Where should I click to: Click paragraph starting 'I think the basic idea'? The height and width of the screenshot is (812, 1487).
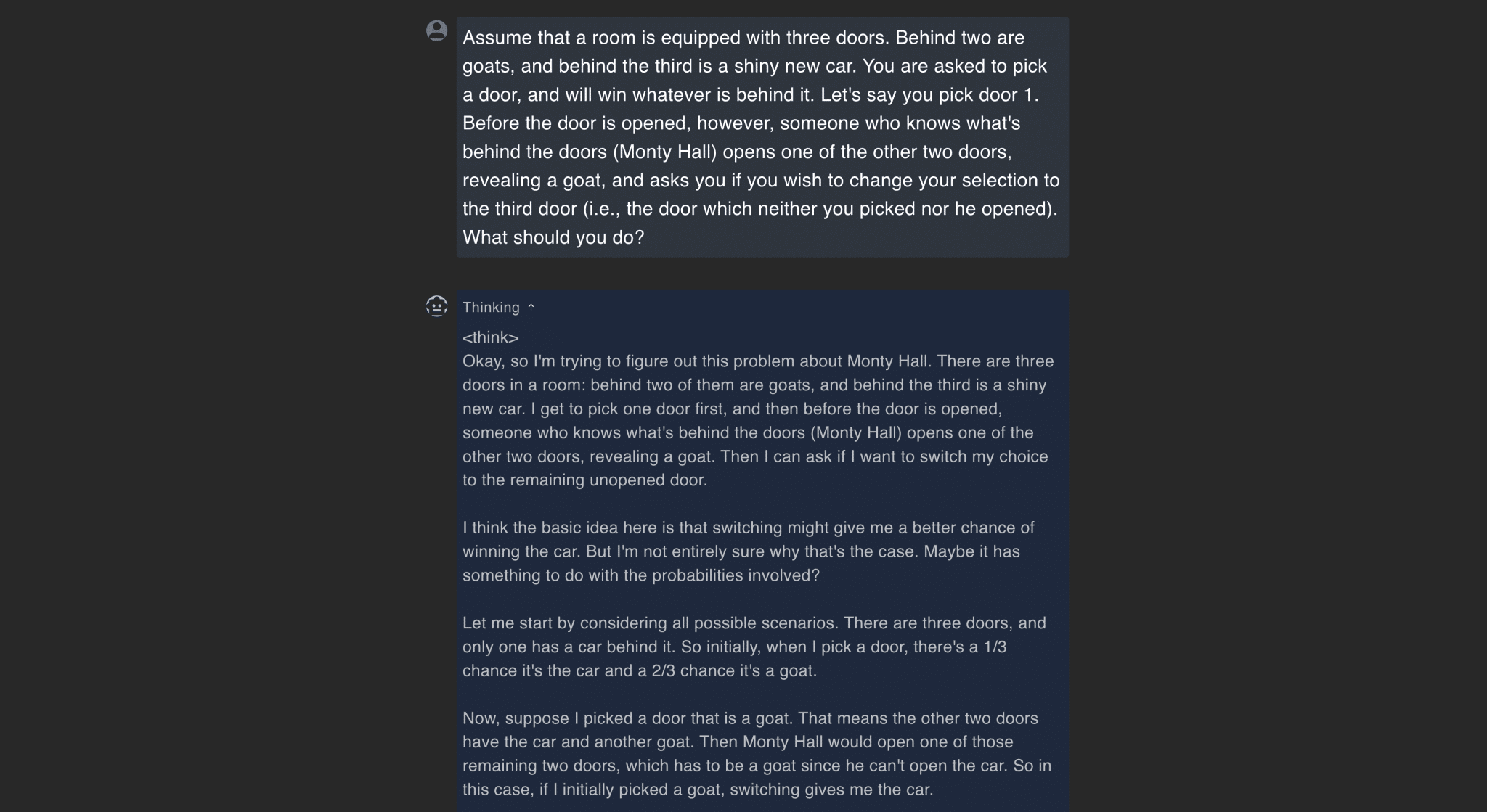748,551
